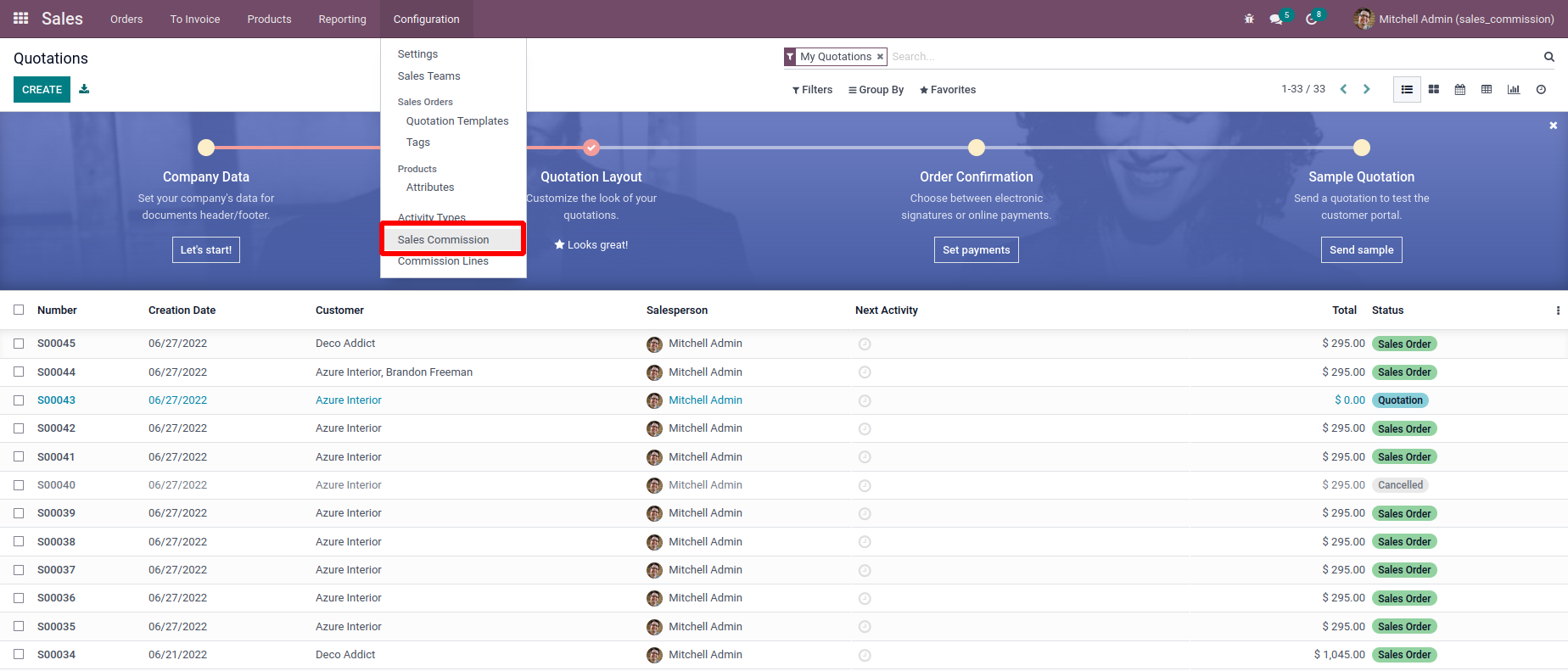Toggle the select-all checkbox in header

19,310
